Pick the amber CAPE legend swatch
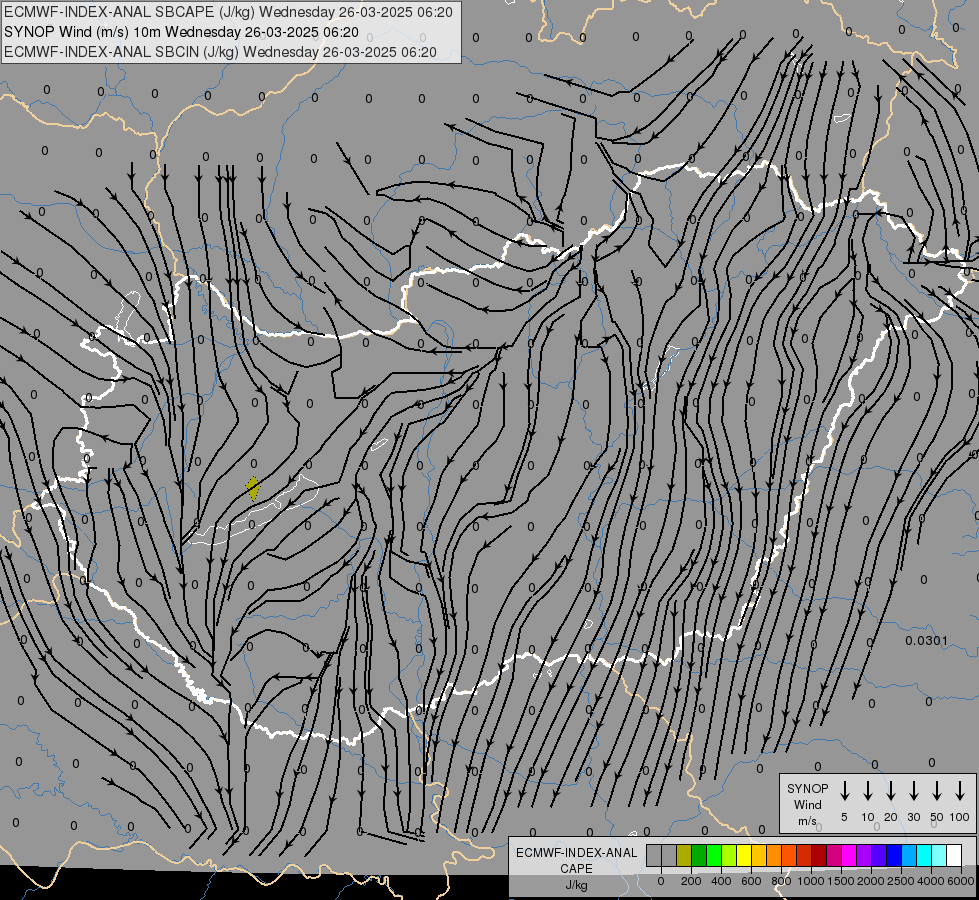Screen dimensions: 979x900 pos(759,856)
